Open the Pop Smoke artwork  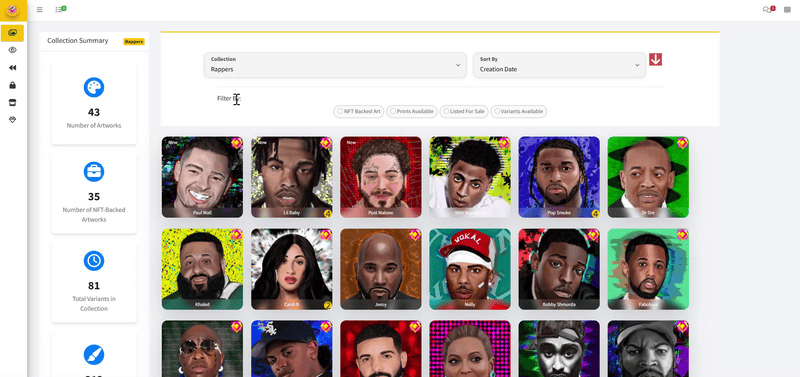(559, 177)
